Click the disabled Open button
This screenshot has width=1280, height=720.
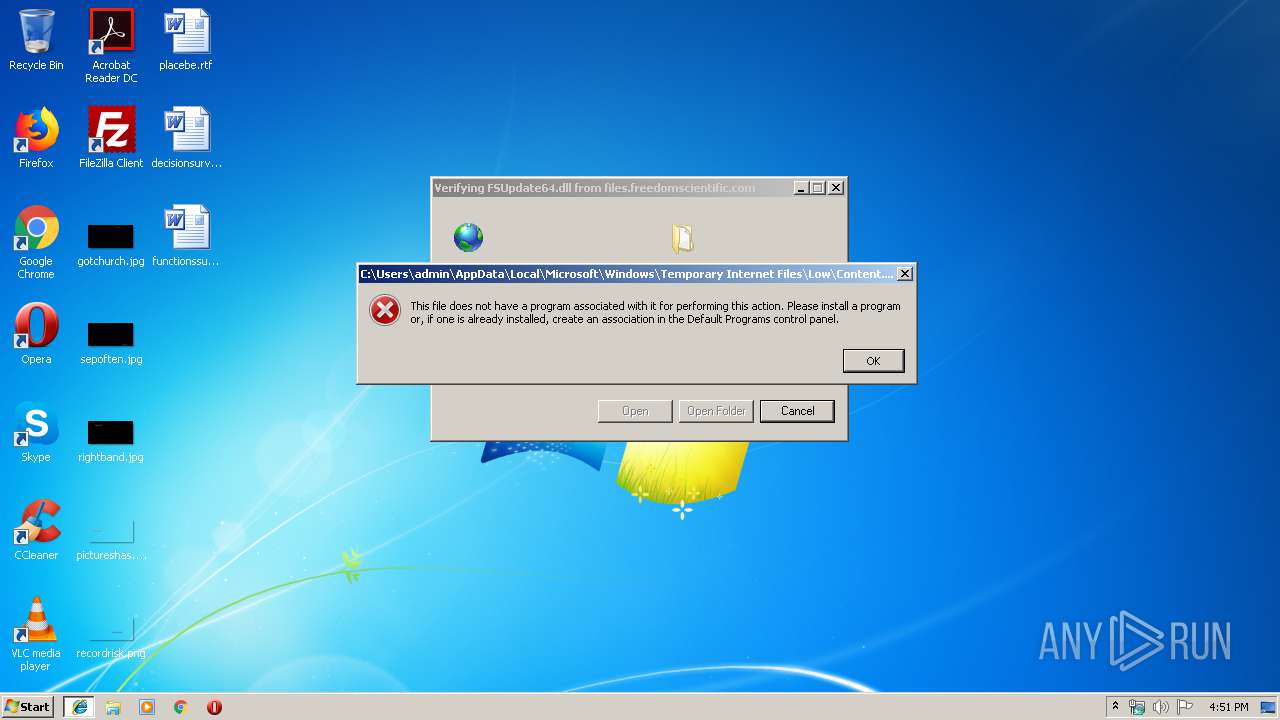[635, 411]
